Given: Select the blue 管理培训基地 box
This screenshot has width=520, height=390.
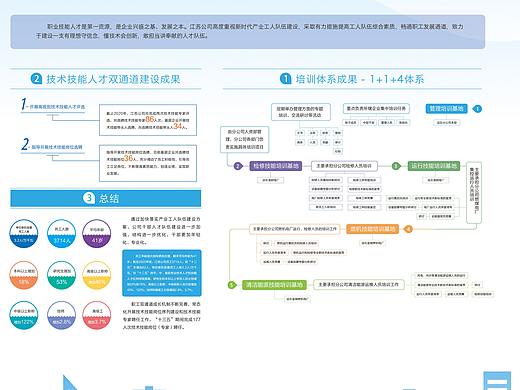Looking at the screenshot, I should (446, 109).
